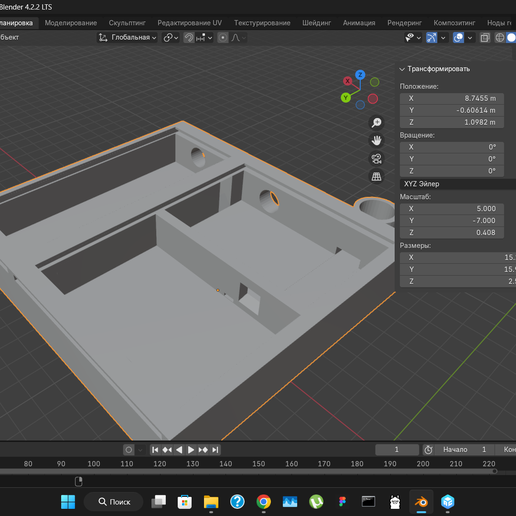This screenshot has width=516, height=516.
Task: Click the timeline horizontal scrollbar
Action: pyautogui.click(x=247, y=471)
